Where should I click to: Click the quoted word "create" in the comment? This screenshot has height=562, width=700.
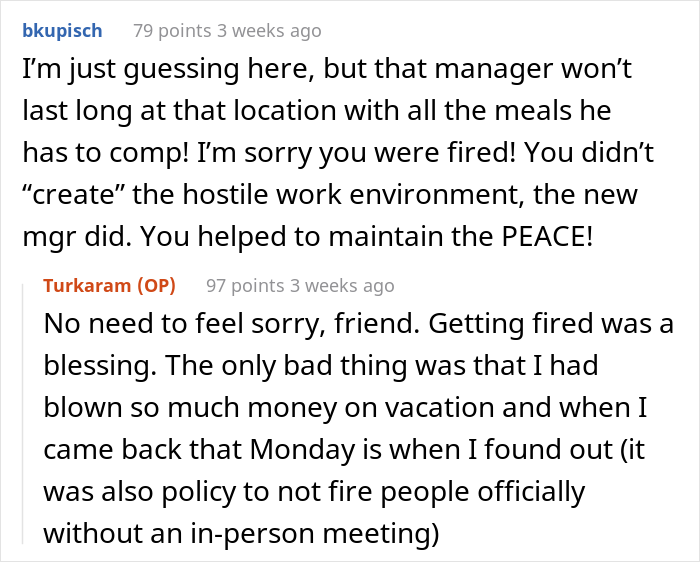[73, 194]
